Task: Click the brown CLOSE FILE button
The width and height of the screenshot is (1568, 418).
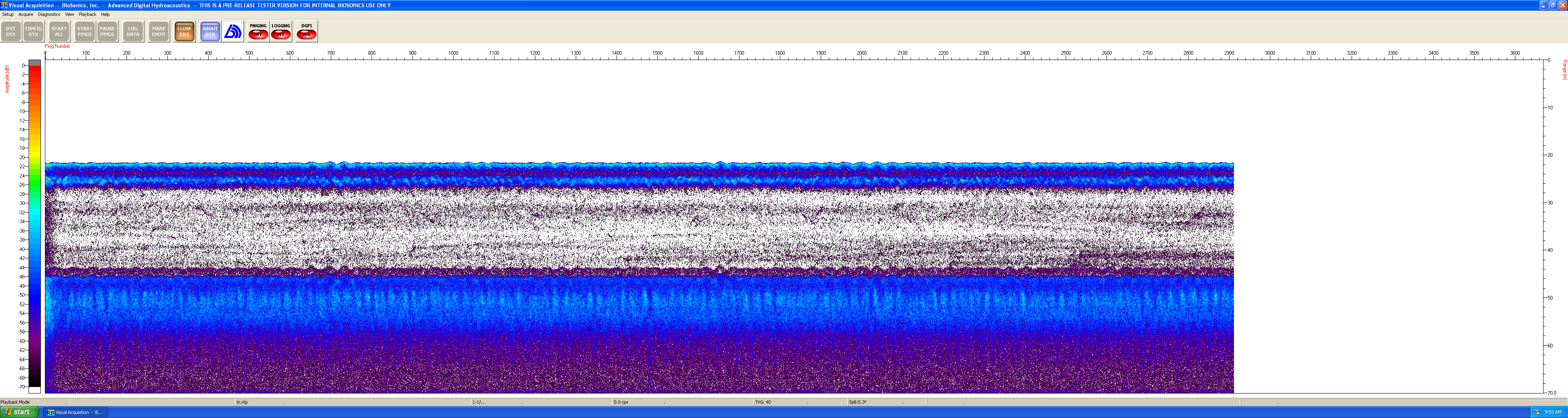Action: 185,32
